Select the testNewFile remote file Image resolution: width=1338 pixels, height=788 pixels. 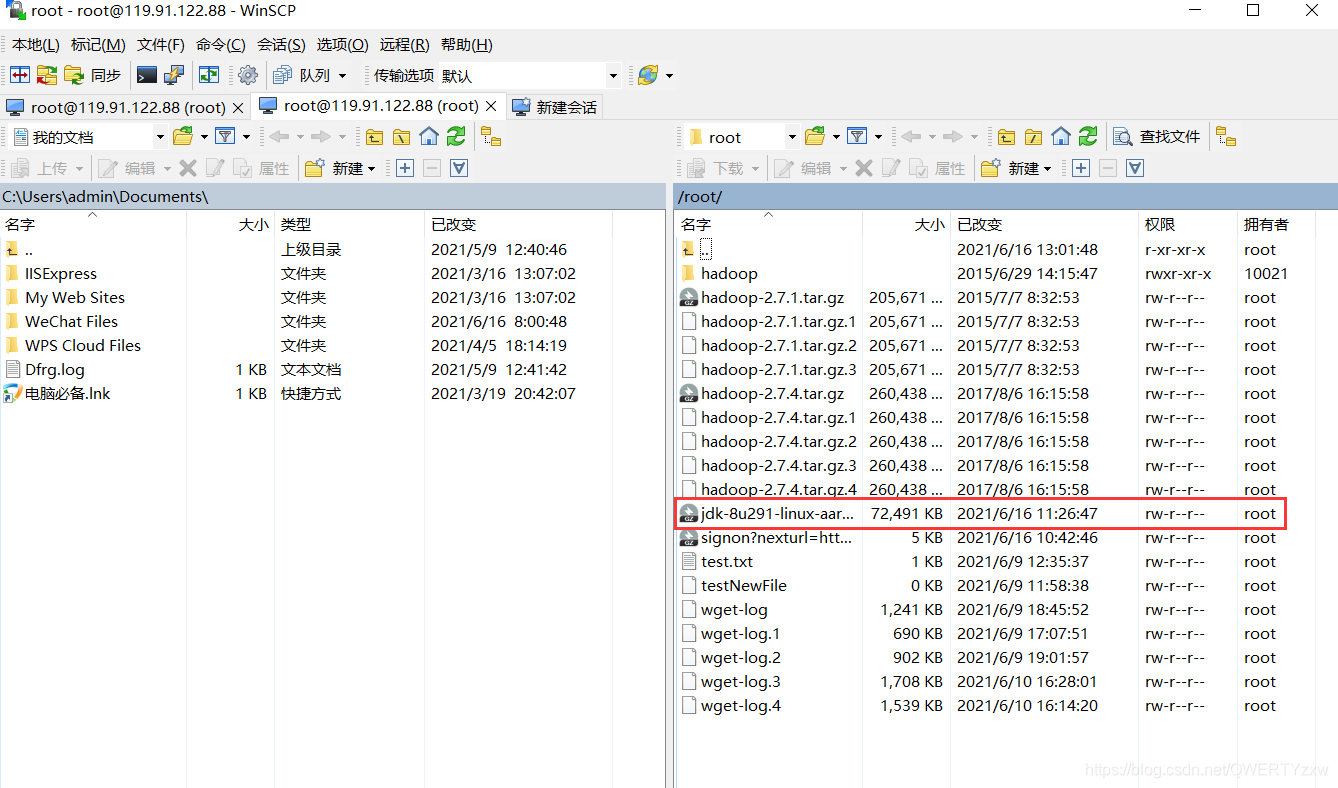[x=743, y=586]
